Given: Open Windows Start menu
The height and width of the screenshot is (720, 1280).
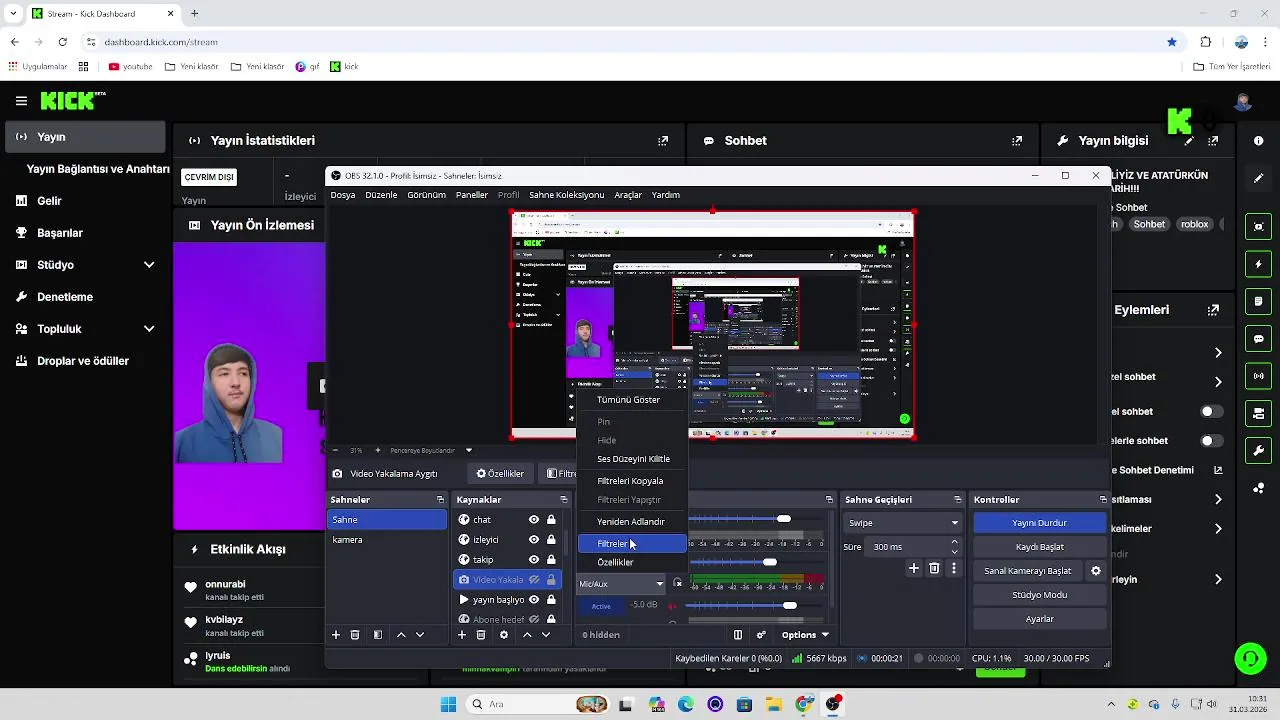Looking at the screenshot, I should [x=448, y=704].
